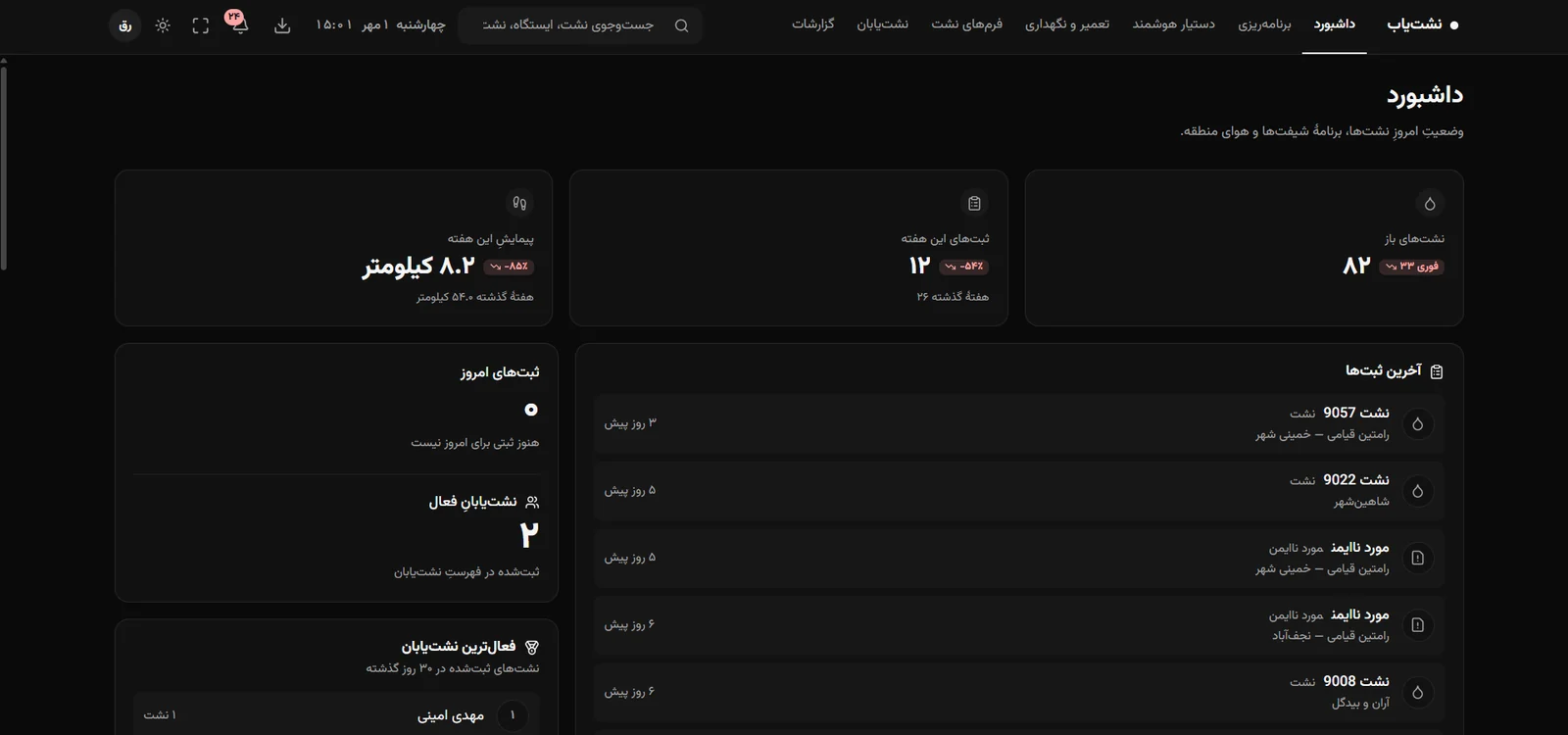The image size is (1568, 735).
Task: Select مهدی امینی in ranking list
Action: pyautogui.click(x=336, y=715)
